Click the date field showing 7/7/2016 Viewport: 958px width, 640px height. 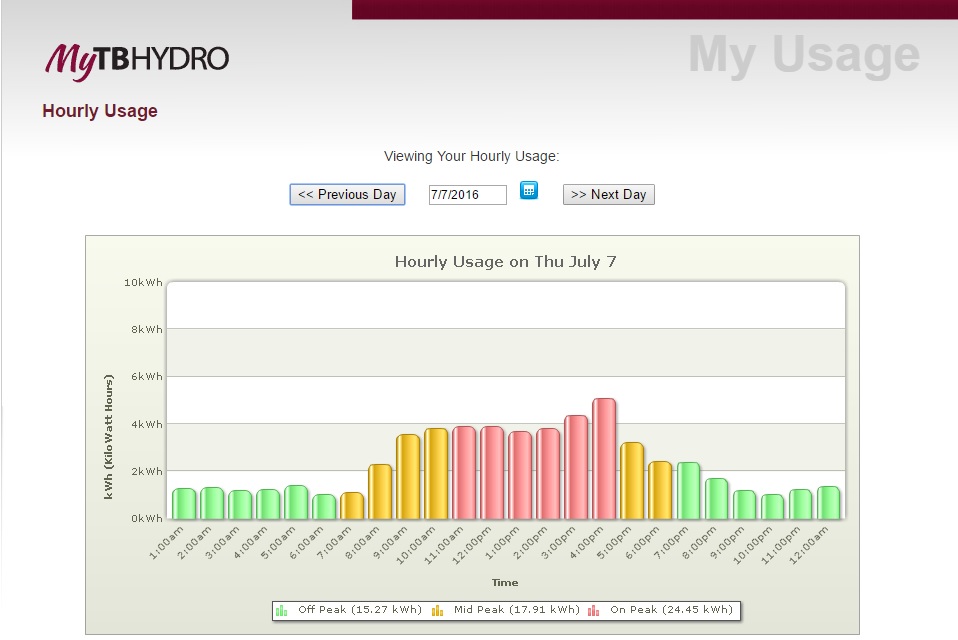[x=467, y=195]
